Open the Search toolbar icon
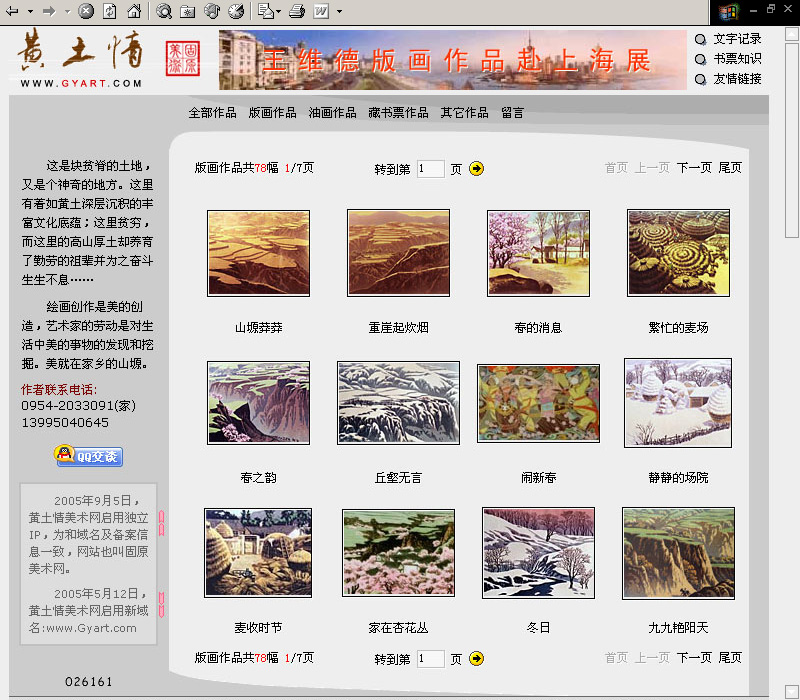 (164, 11)
